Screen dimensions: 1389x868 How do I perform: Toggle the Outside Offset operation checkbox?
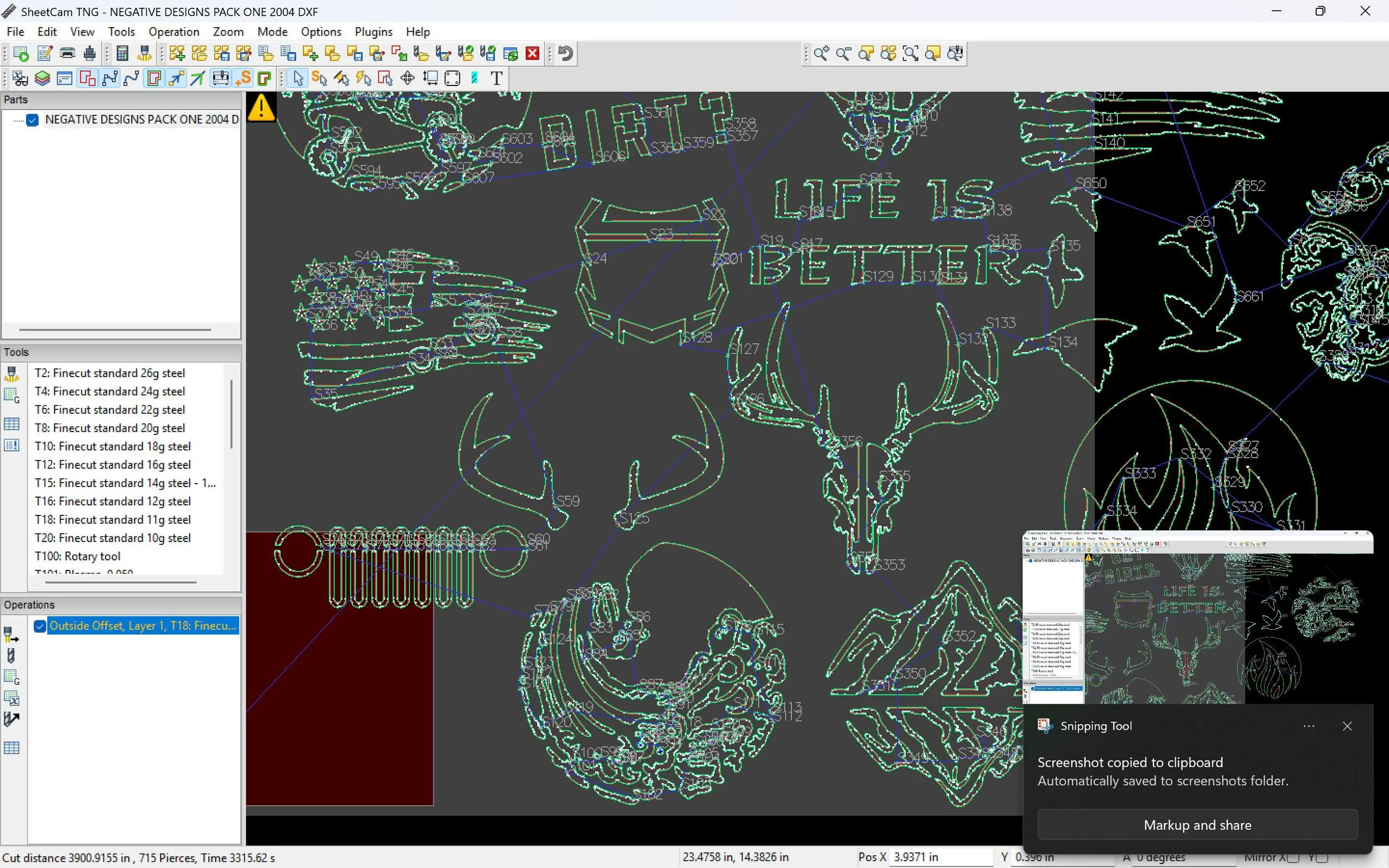(x=39, y=626)
